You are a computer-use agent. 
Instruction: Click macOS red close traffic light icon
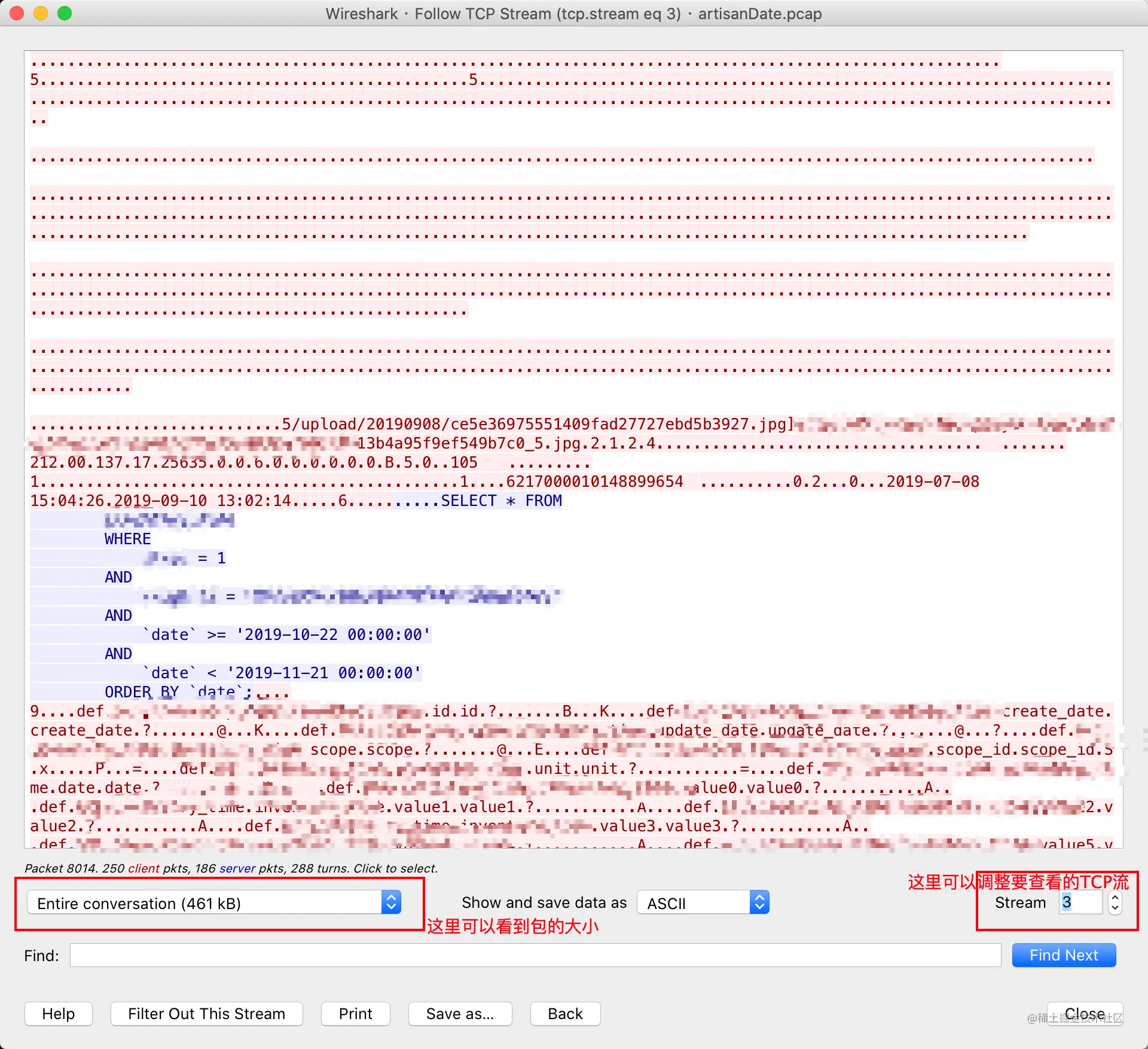pyautogui.click(x=18, y=16)
